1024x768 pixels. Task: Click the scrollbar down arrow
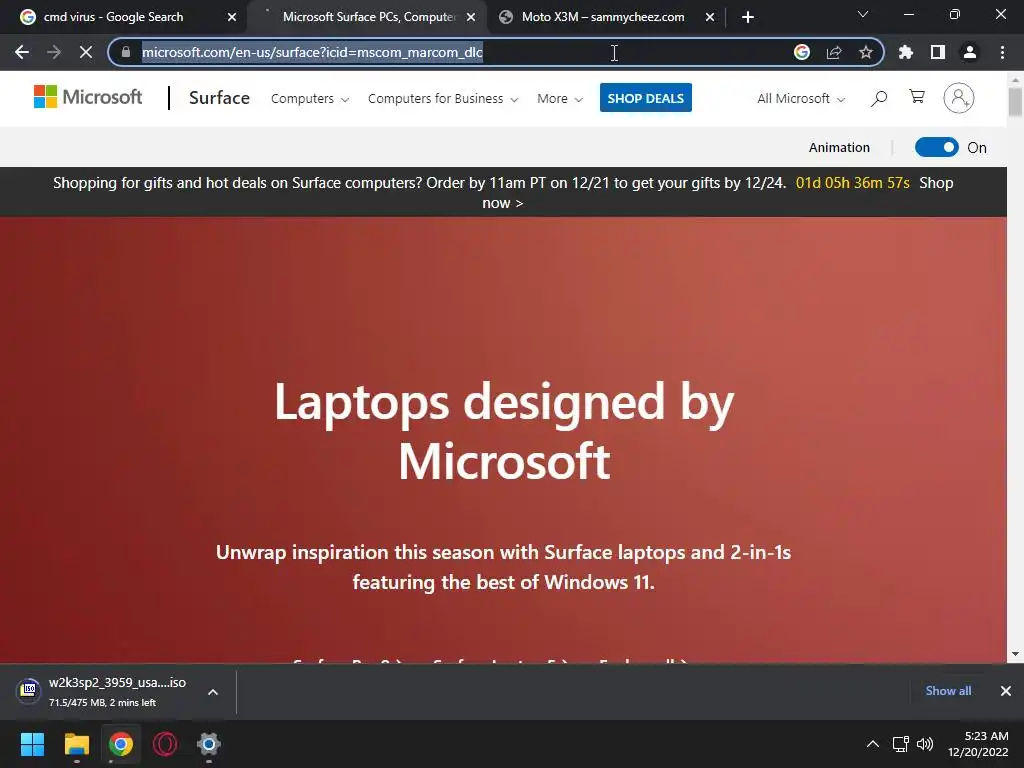tap(1015, 654)
